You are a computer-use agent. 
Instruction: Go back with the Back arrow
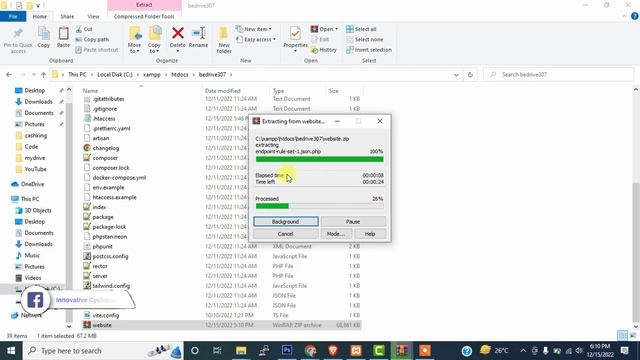coord(9,75)
